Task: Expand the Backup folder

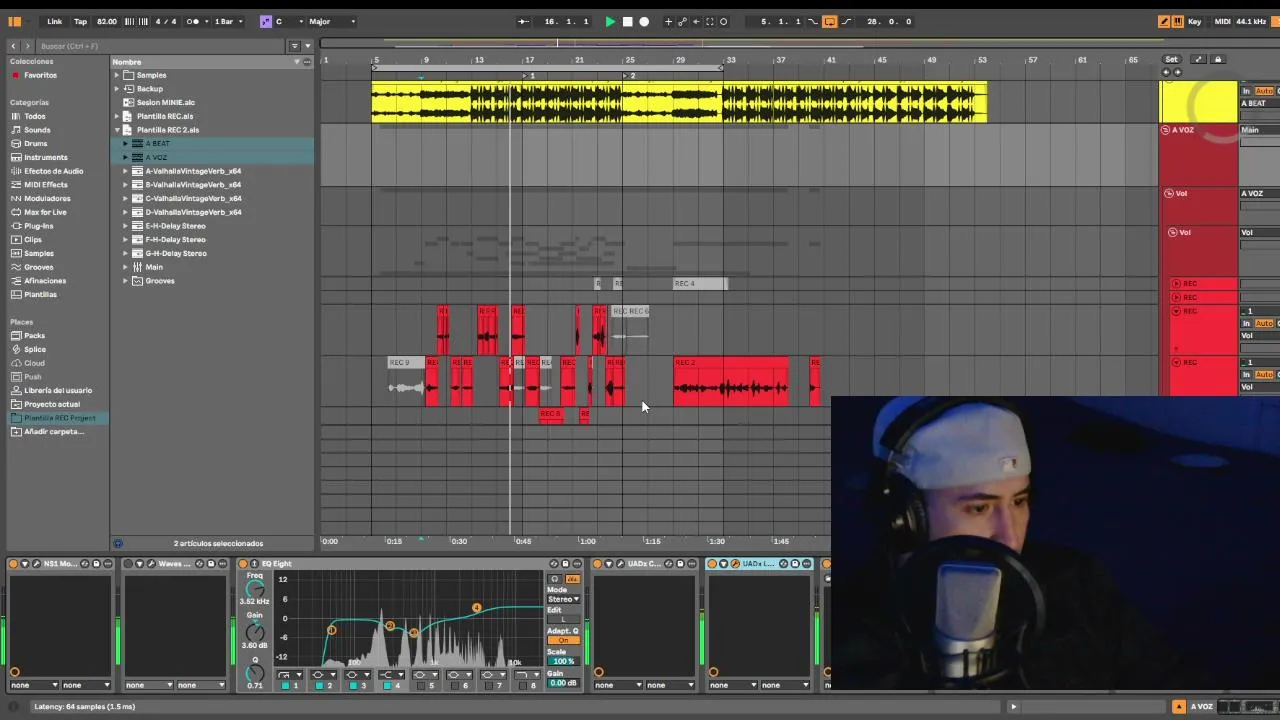Action: point(117,89)
